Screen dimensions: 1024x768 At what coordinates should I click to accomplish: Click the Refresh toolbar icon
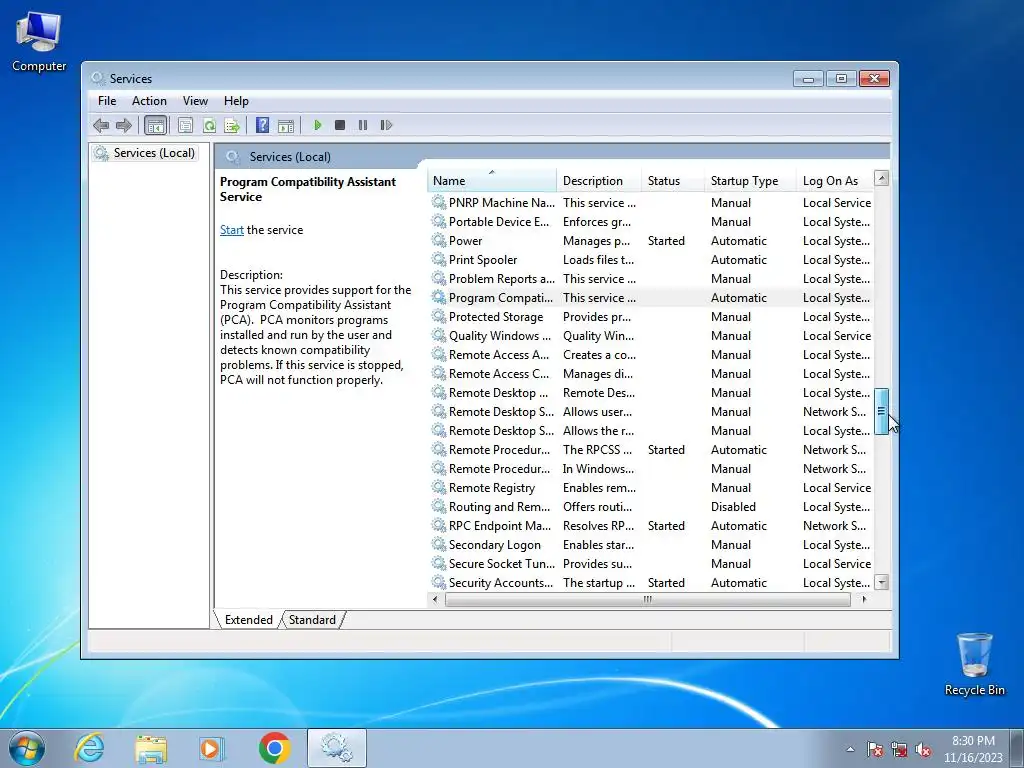209,125
